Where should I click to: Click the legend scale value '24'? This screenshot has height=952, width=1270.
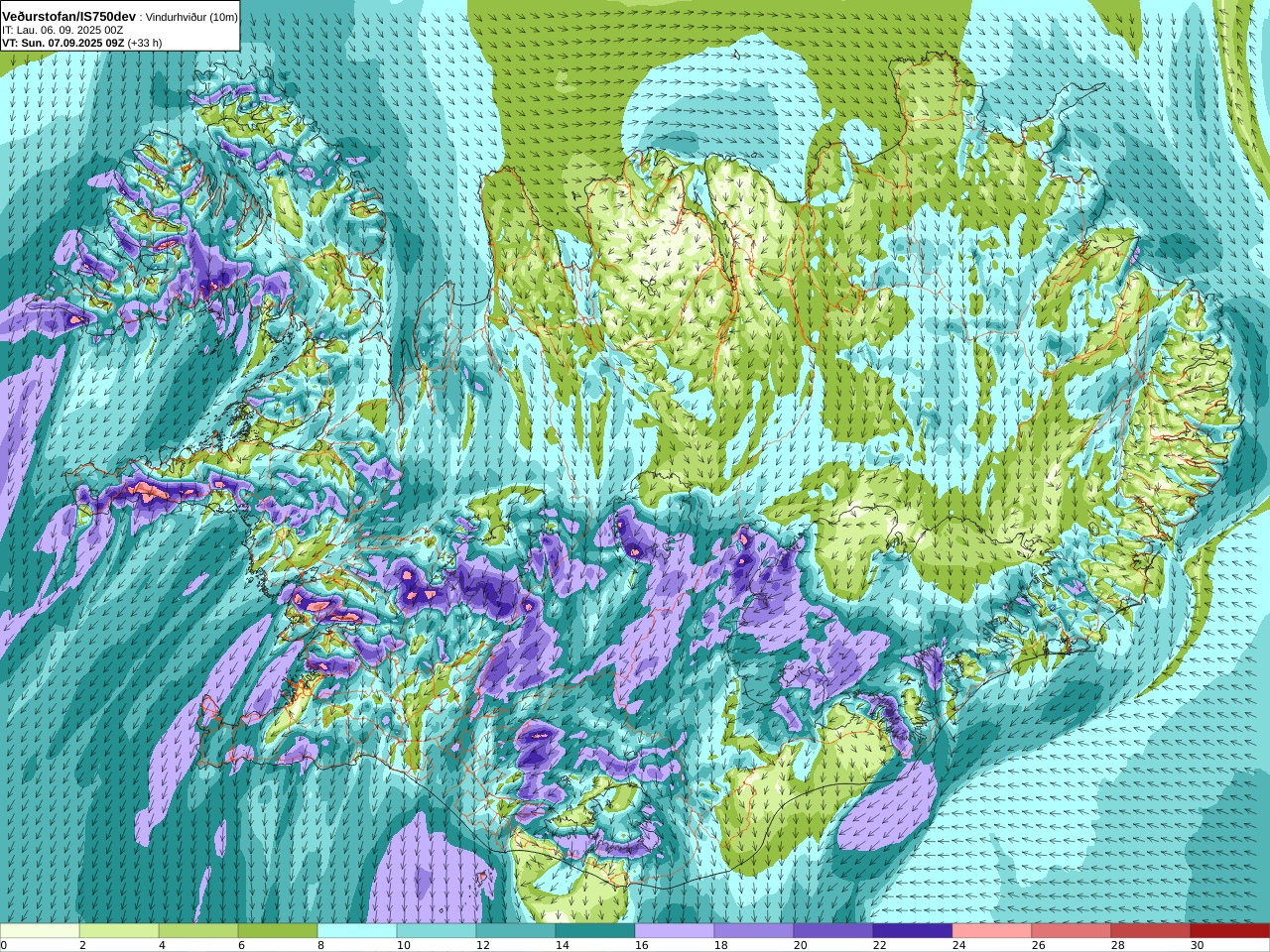pos(959,945)
